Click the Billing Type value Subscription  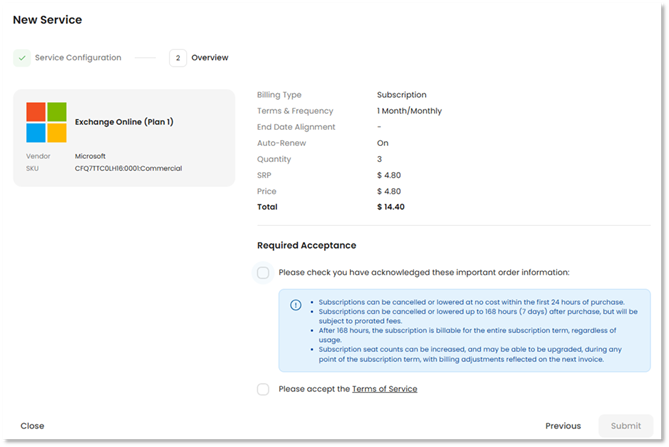pos(401,95)
